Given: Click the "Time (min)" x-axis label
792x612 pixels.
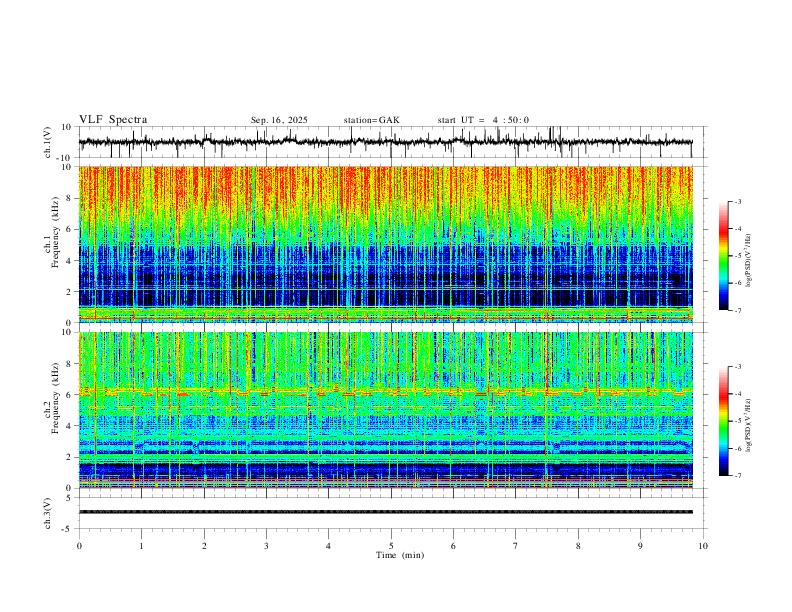Looking at the screenshot, I should coord(400,555).
